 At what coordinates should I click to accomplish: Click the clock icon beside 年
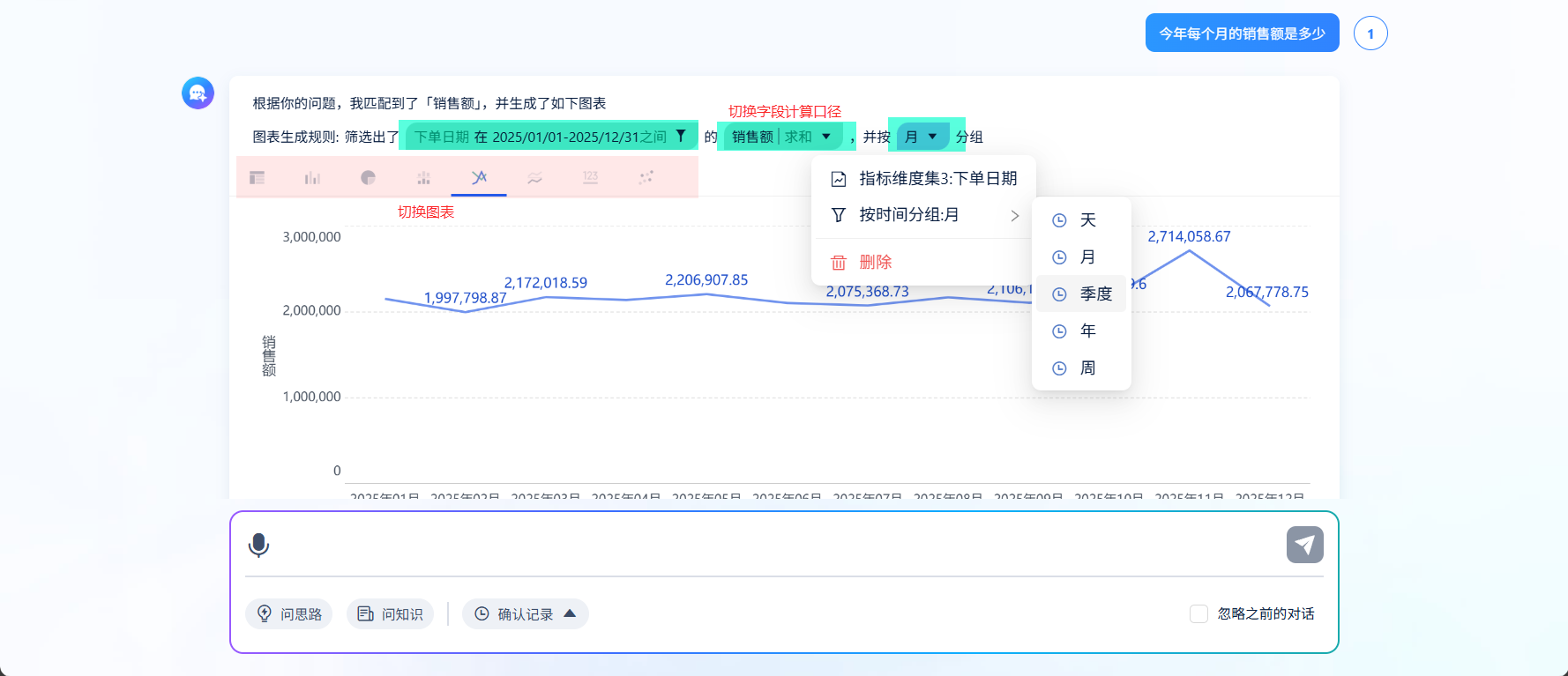click(x=1060, y=331)
